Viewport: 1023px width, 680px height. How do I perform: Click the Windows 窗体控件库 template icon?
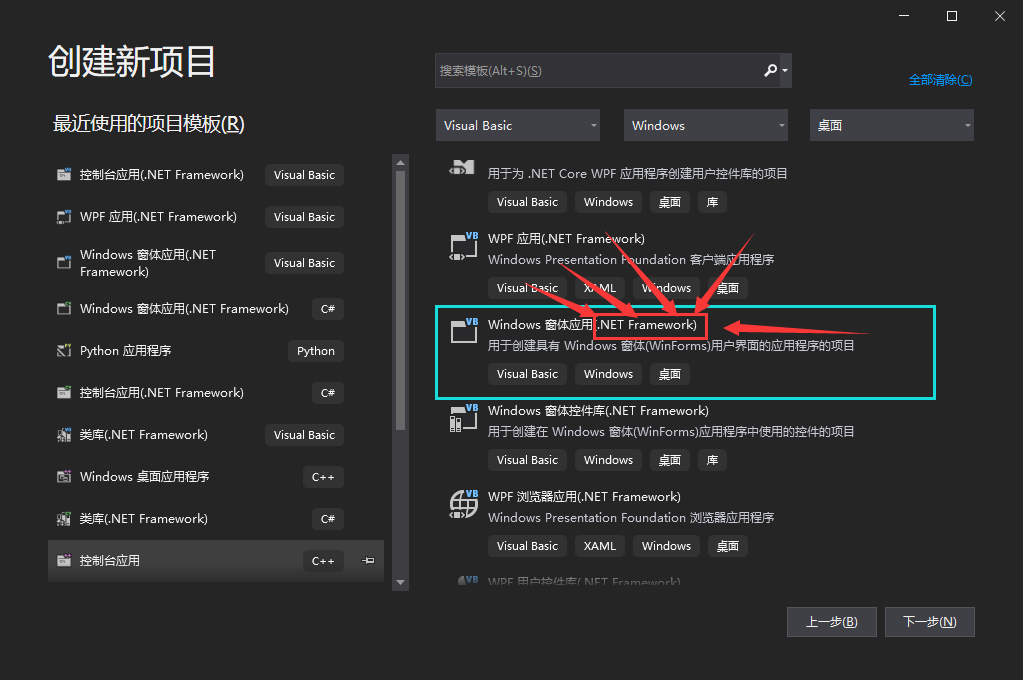(464, 418)
